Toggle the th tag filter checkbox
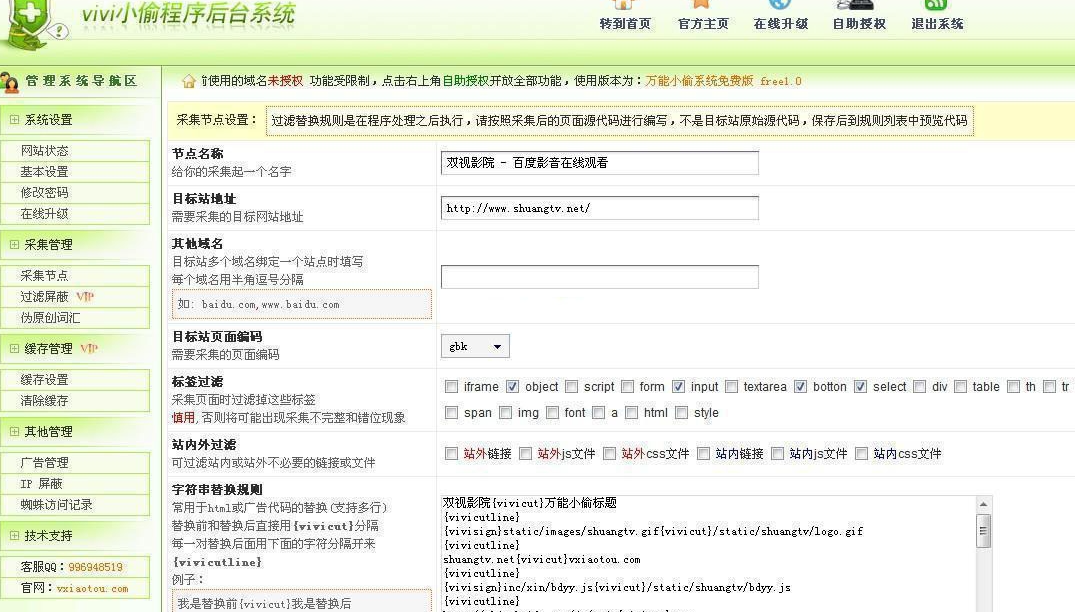 click(x=1013, y=387)
